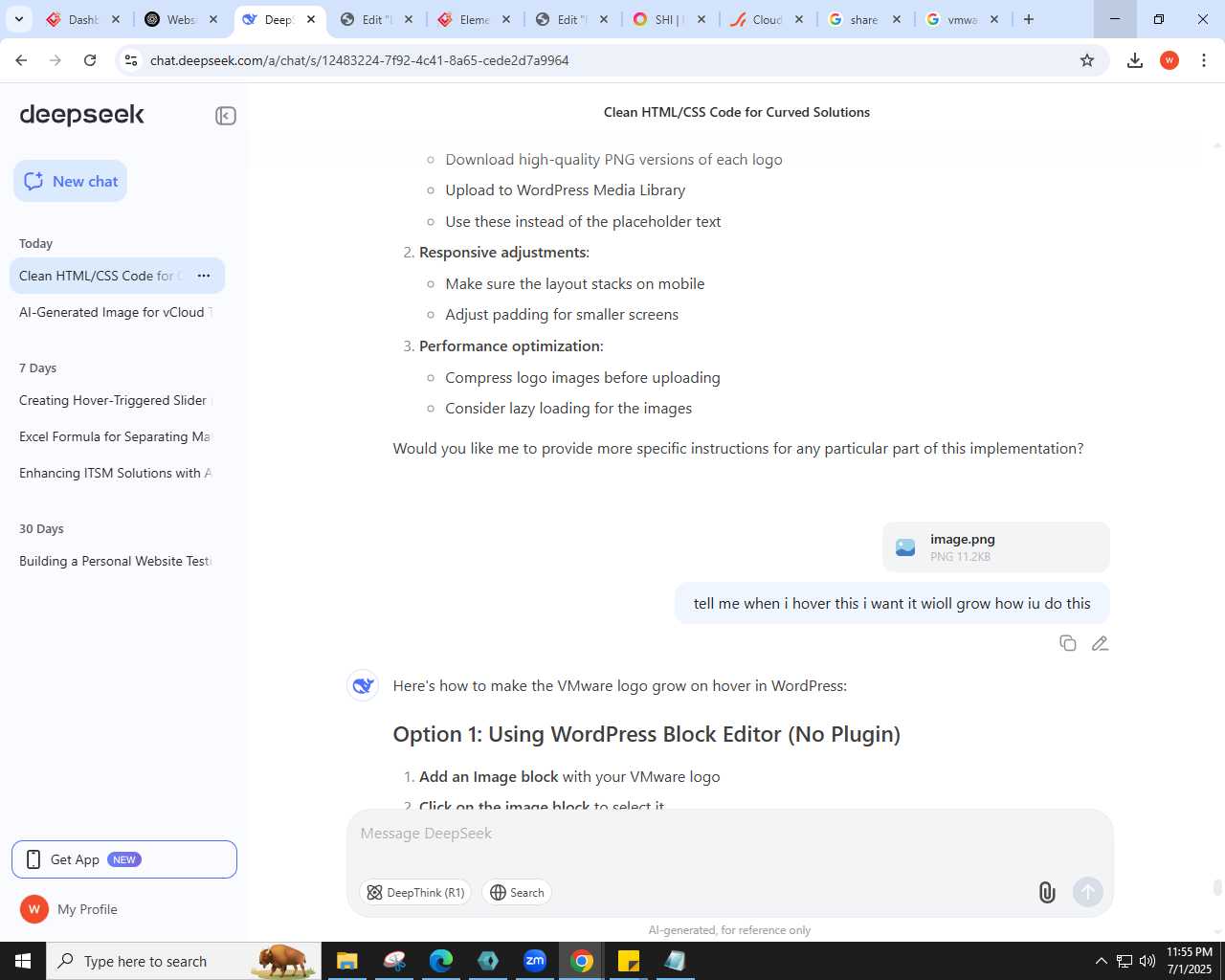The image size is (1225, 980).
Task: Click the send message arrow button
Action: click(1088, 893)
